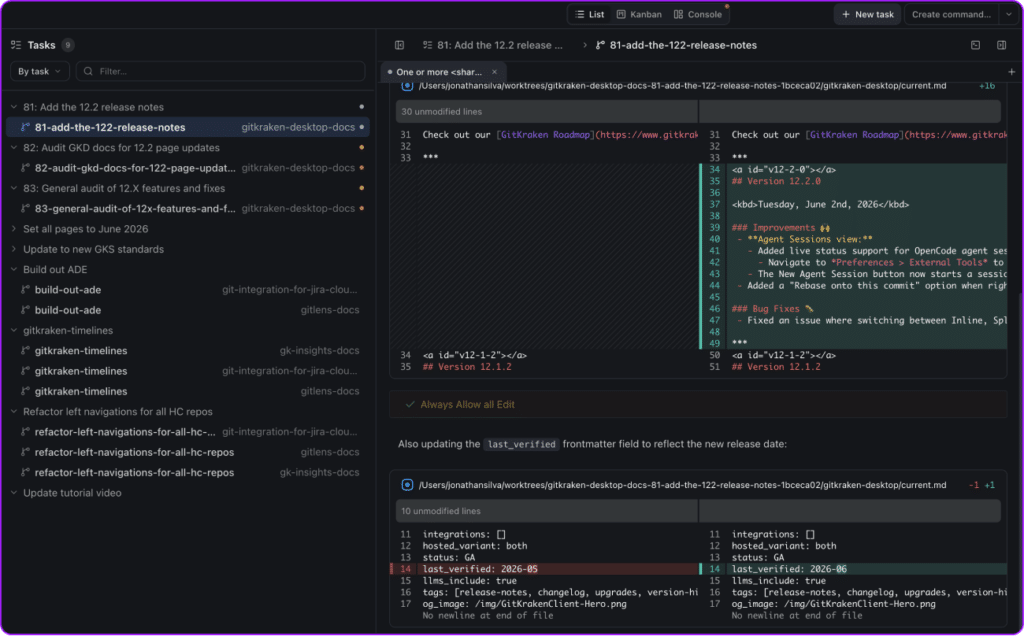Open the By task grouping dropdown

point(39,71)
